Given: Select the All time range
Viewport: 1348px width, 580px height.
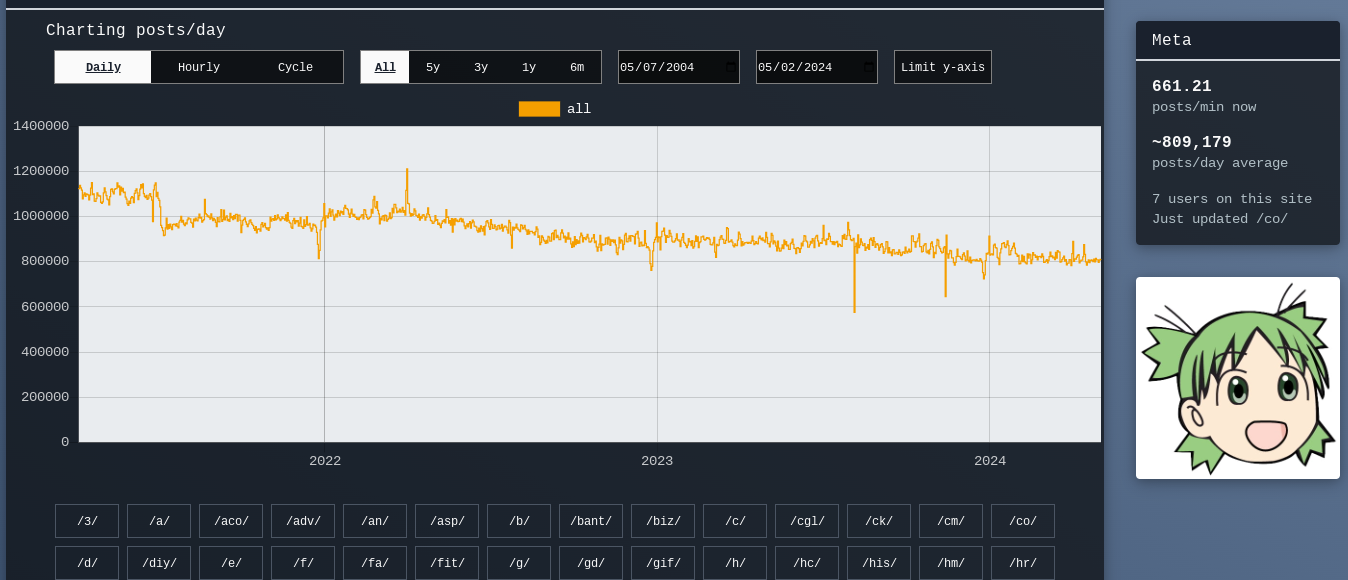Looking at the screenshot, I should tap(385, 67).
